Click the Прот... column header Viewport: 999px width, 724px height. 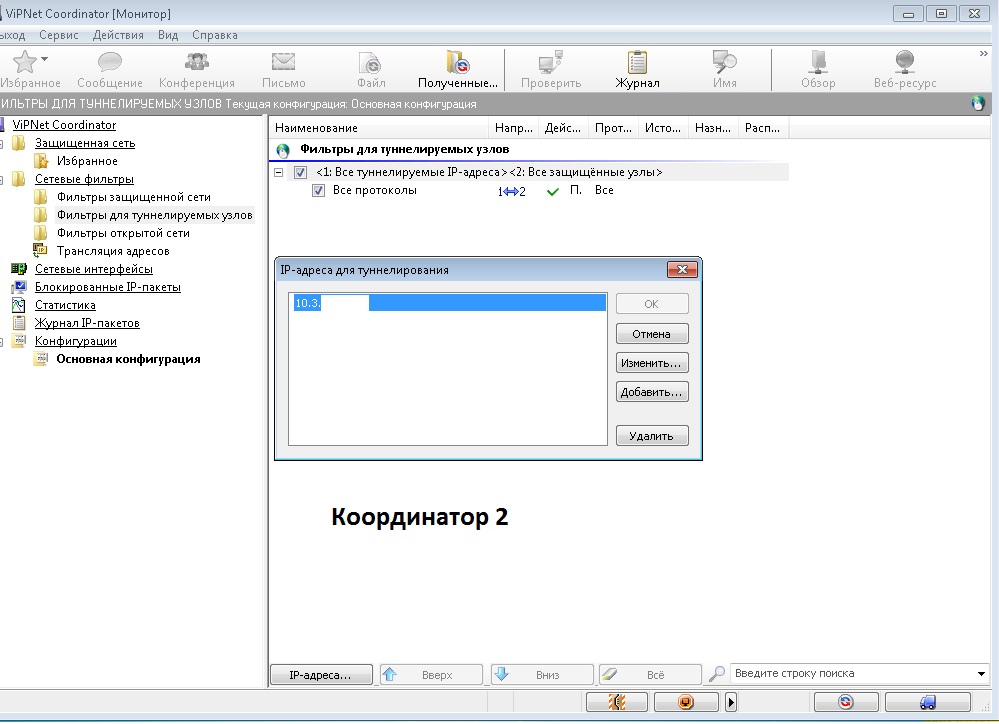[x=613, y=128]
